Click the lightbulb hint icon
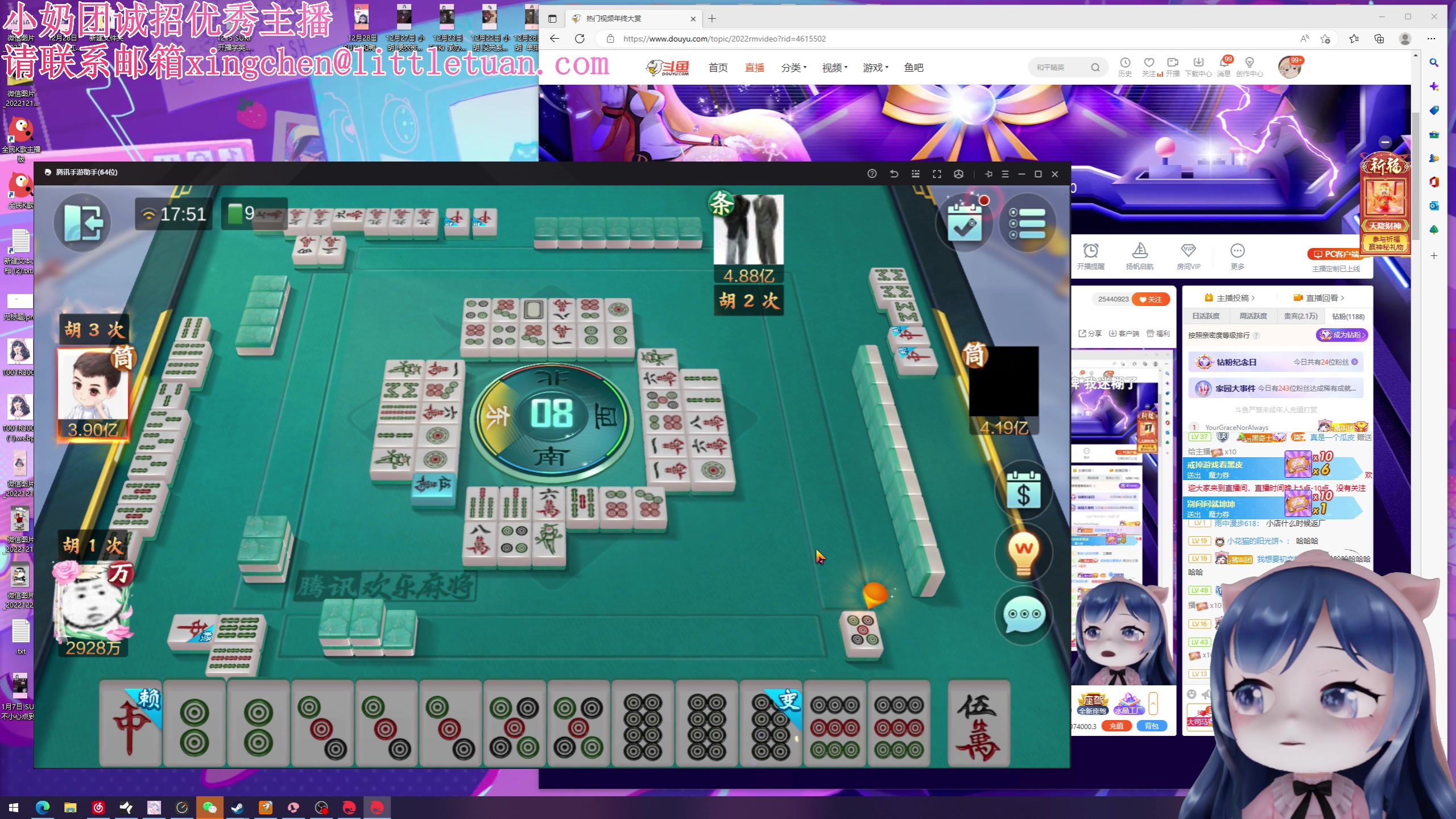Viewport: 1456px width, 819px height. tap(1023, 553)
